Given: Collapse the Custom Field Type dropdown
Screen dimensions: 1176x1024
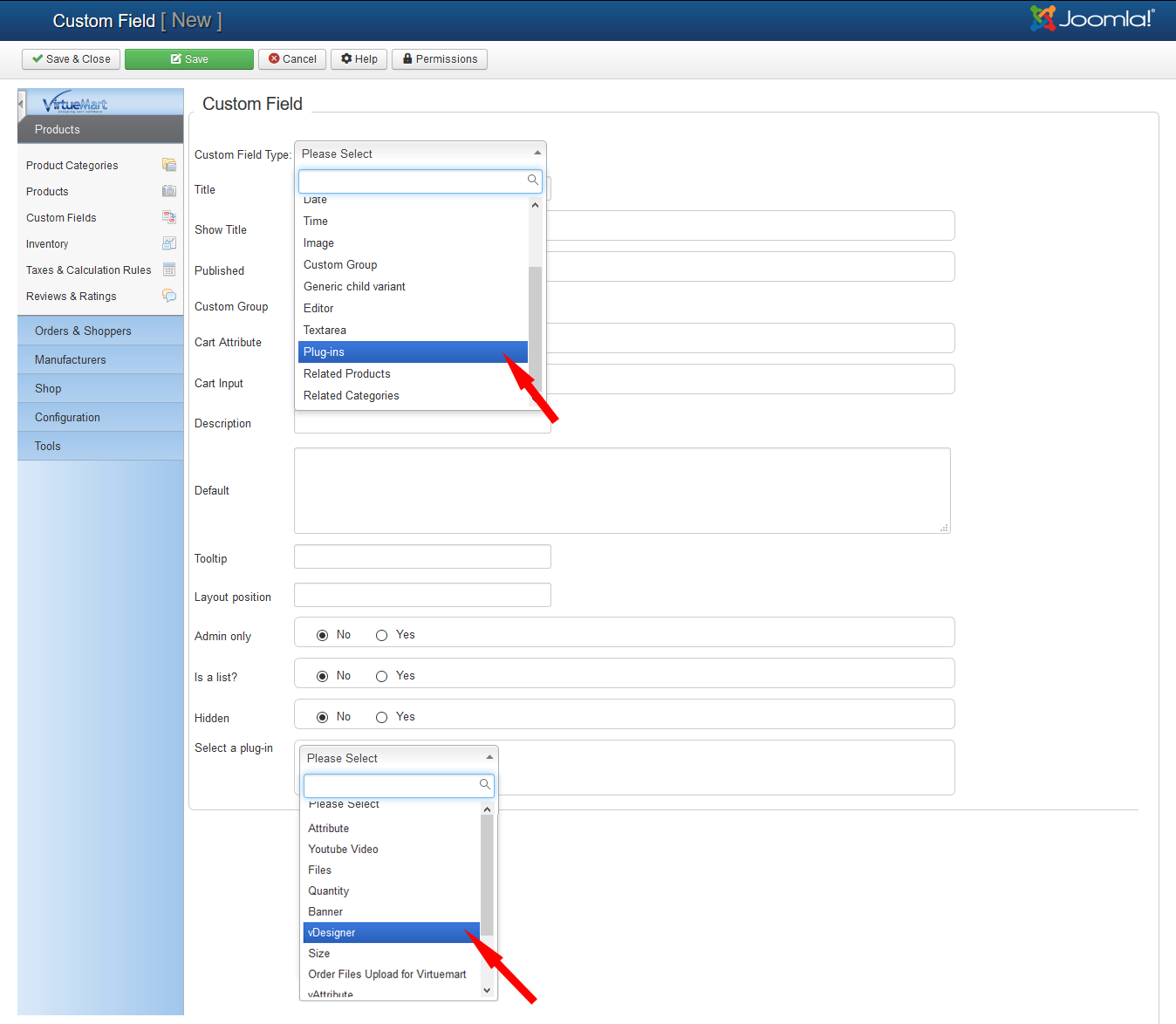Looking at the screenshot, I should click(537, 154).
